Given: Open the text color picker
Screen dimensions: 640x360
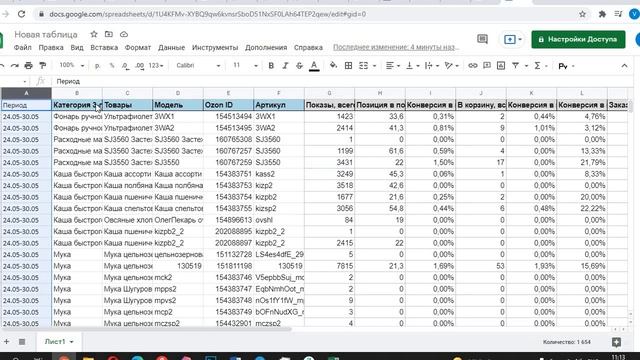Looking at the screenshot, I should [x=314, y=65].
